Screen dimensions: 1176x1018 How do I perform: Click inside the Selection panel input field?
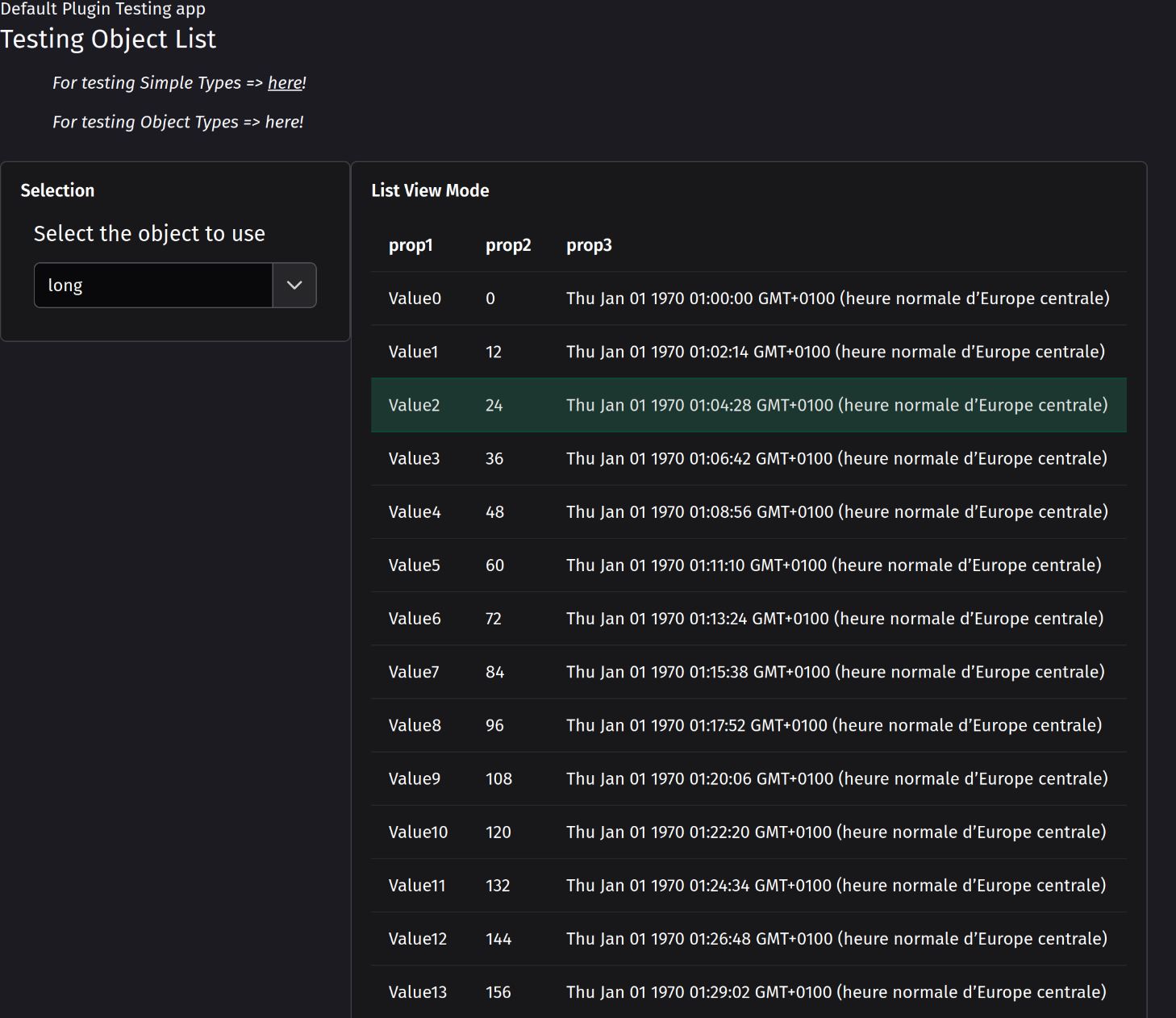[x=153, y=285]
